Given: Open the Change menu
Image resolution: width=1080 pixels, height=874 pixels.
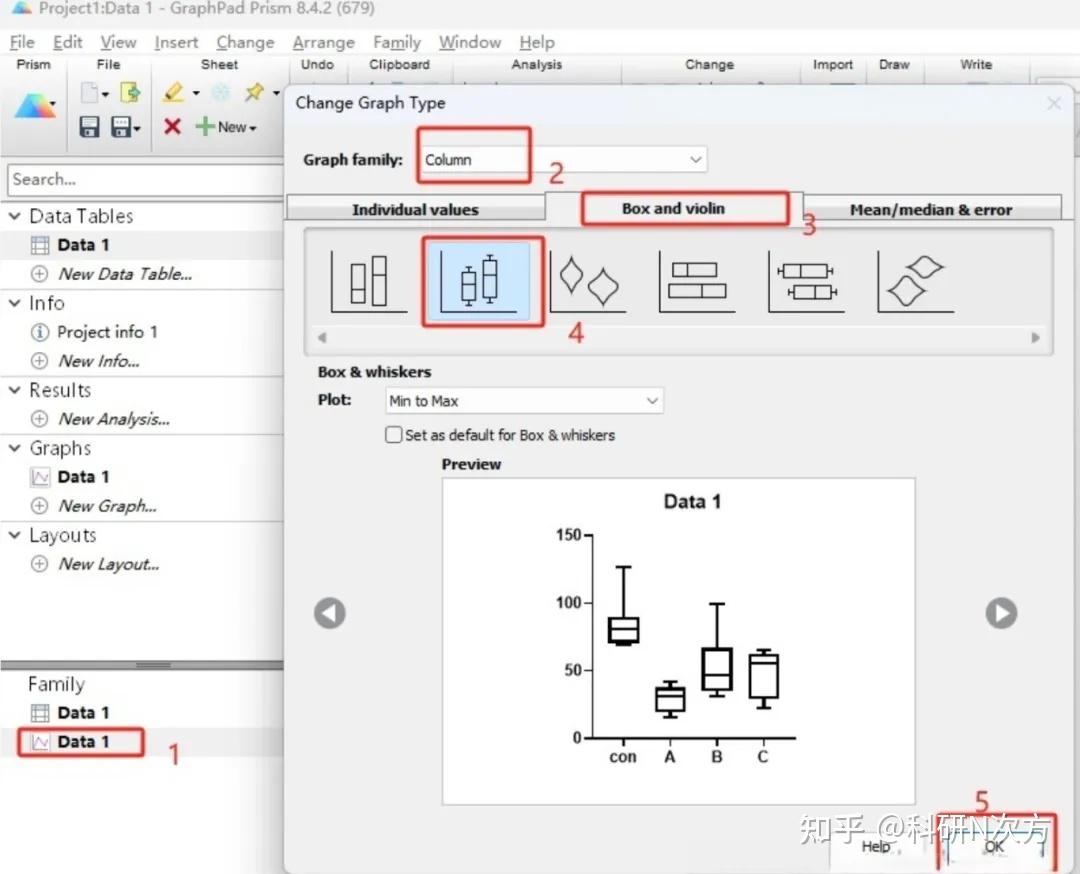Looking at the screenshot, I should (245, 43).
